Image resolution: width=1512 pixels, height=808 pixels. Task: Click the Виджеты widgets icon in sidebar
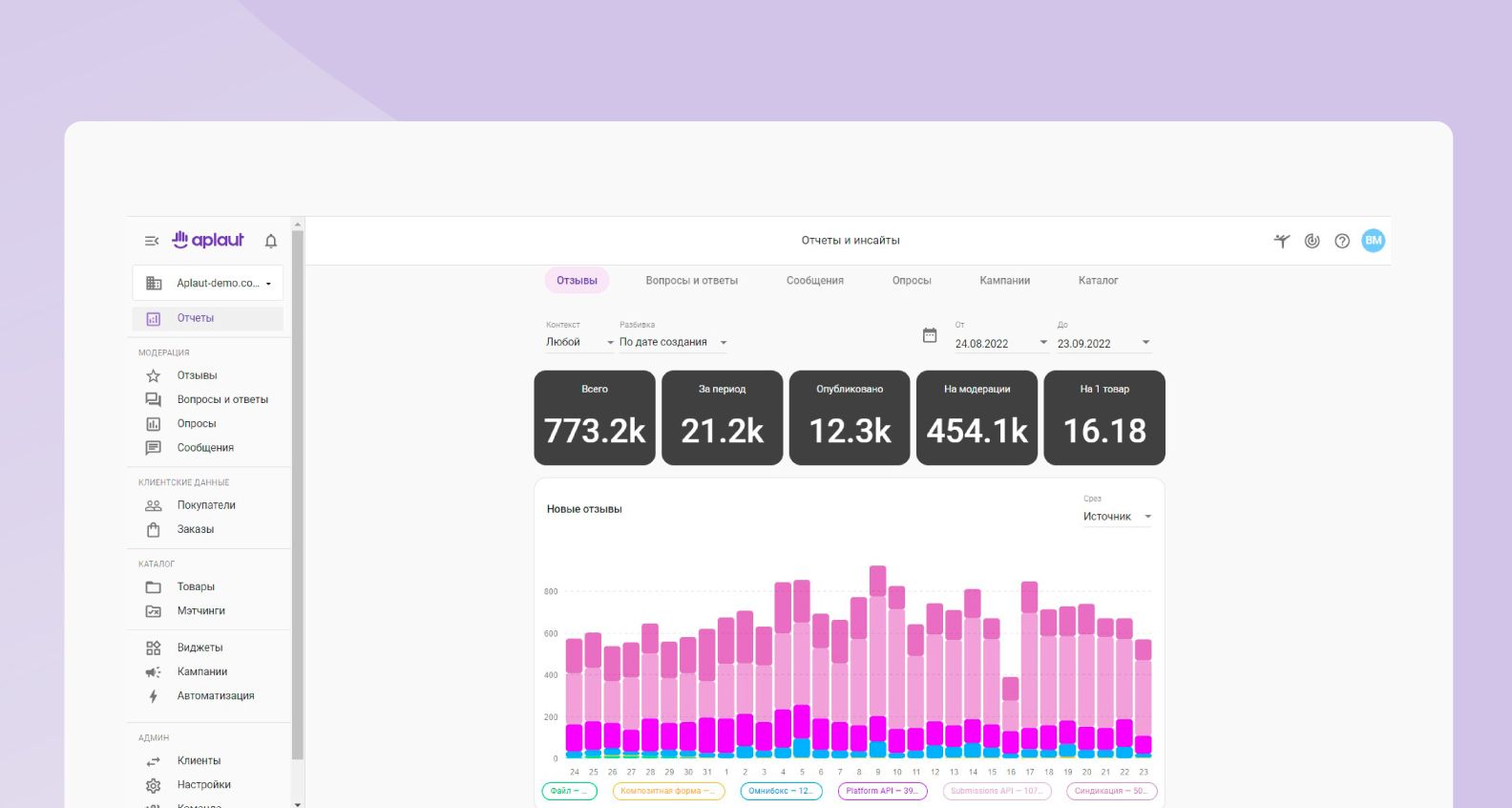153,648
